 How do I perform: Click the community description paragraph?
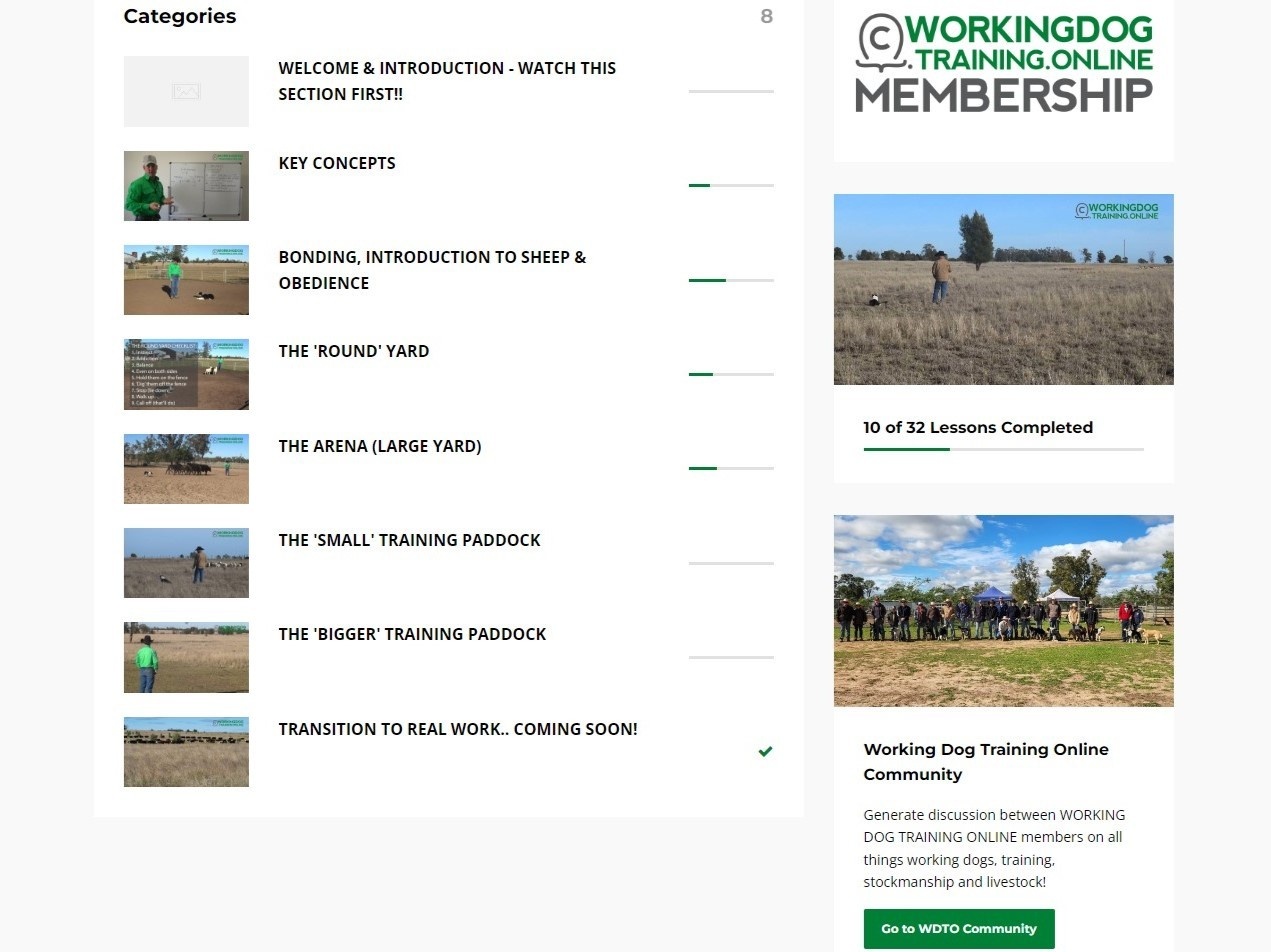[994, 848]
